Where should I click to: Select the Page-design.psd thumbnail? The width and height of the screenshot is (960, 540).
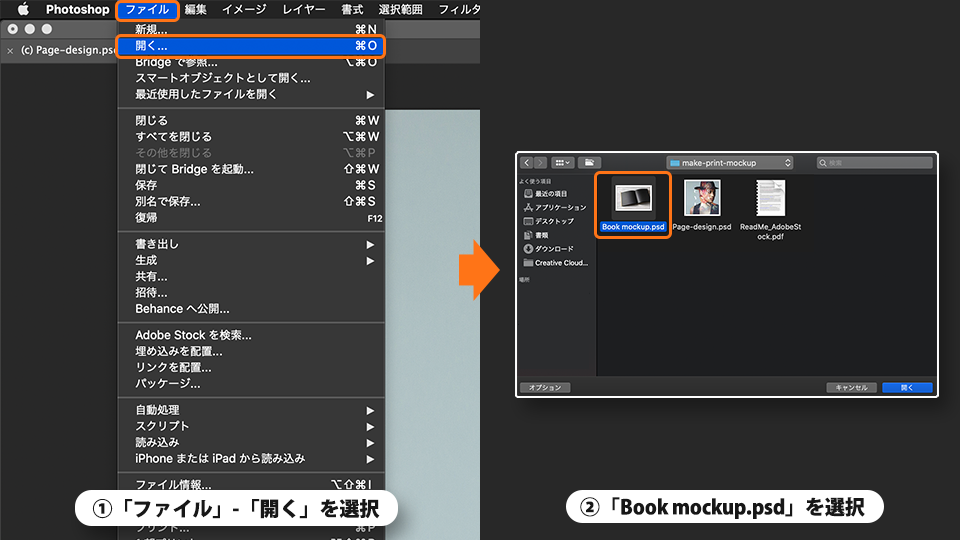coord(702,198)
